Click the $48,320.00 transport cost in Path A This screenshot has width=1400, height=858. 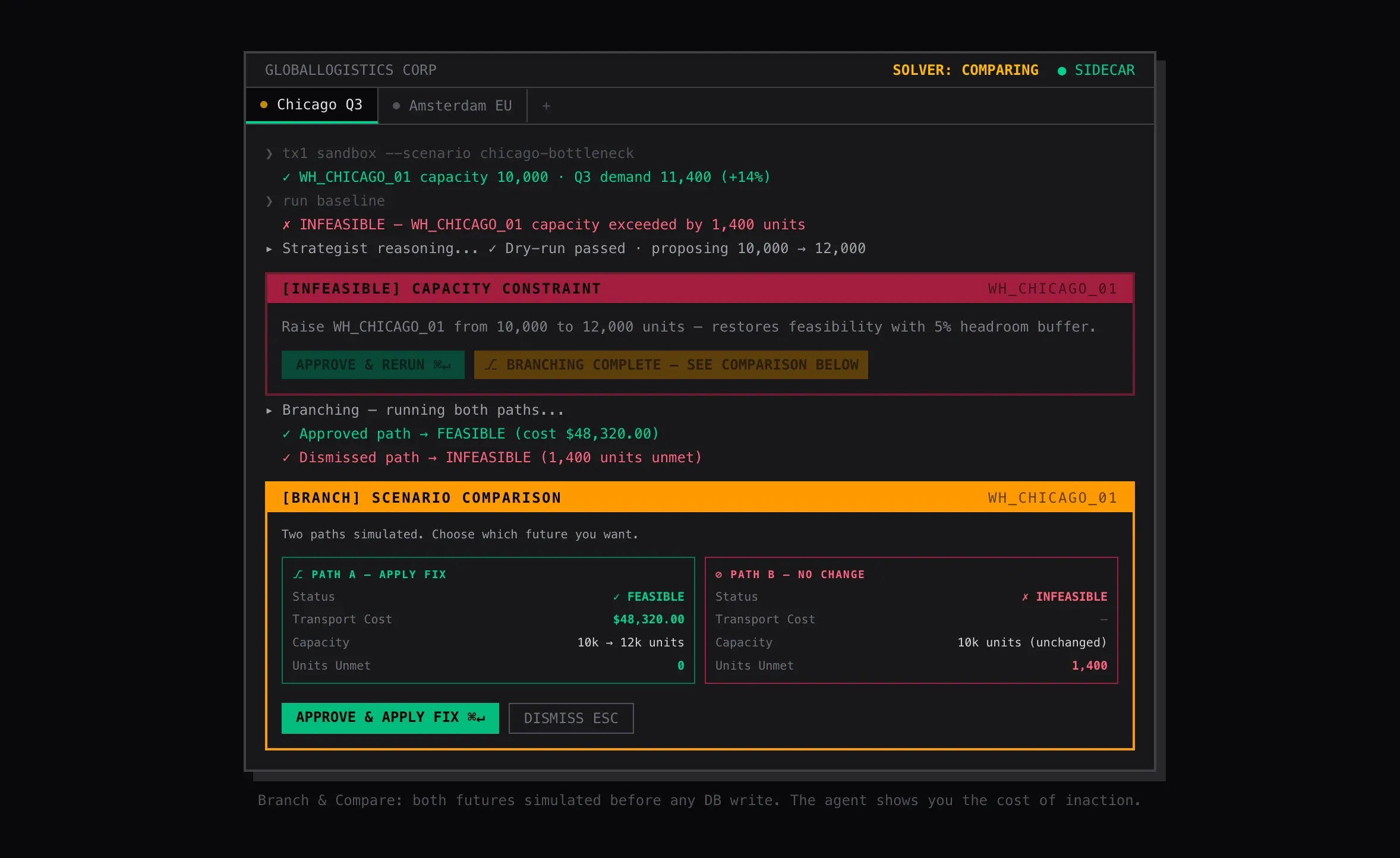coord(648,619)
